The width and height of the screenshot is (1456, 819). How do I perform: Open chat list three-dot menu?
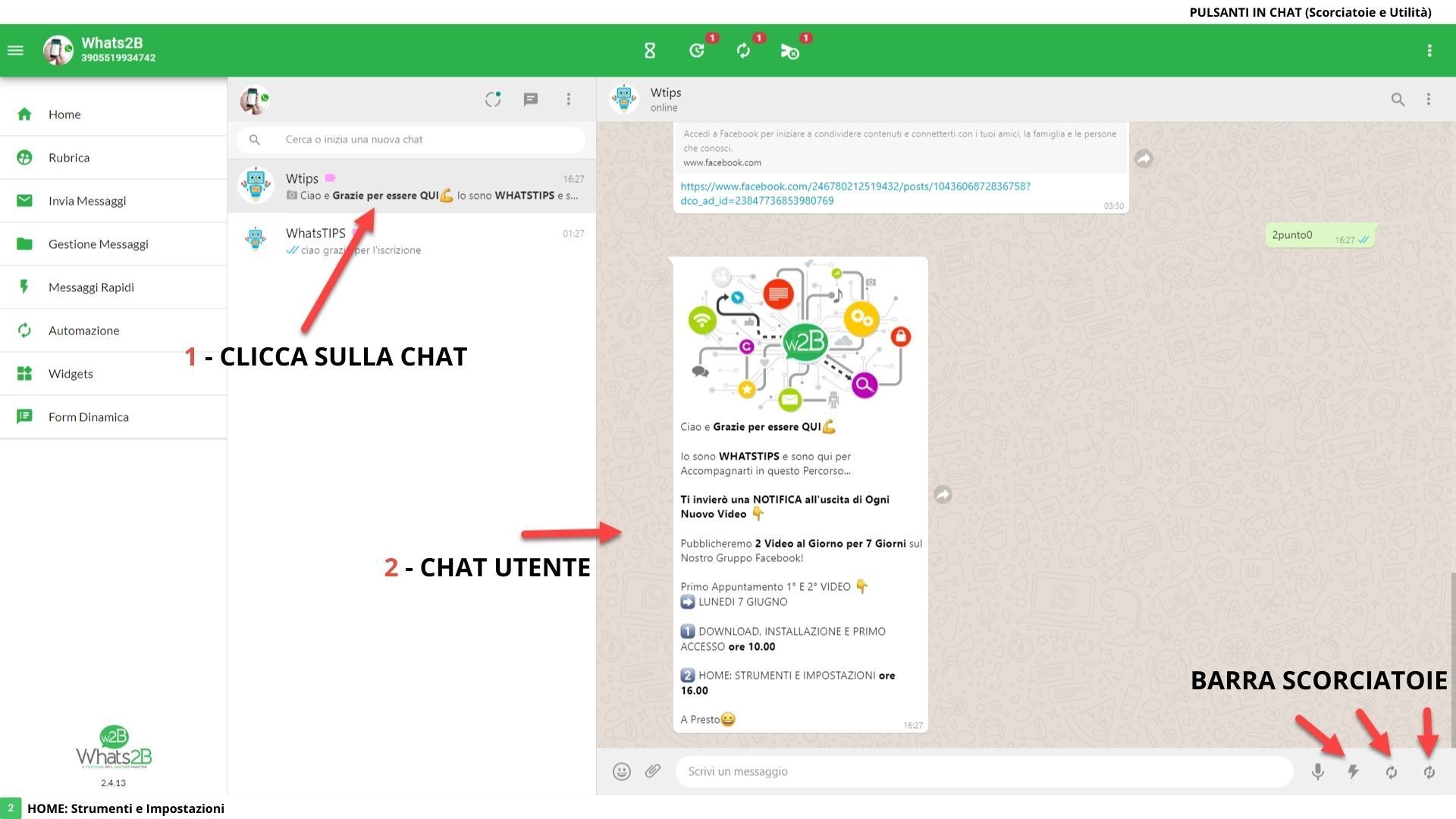569,99
